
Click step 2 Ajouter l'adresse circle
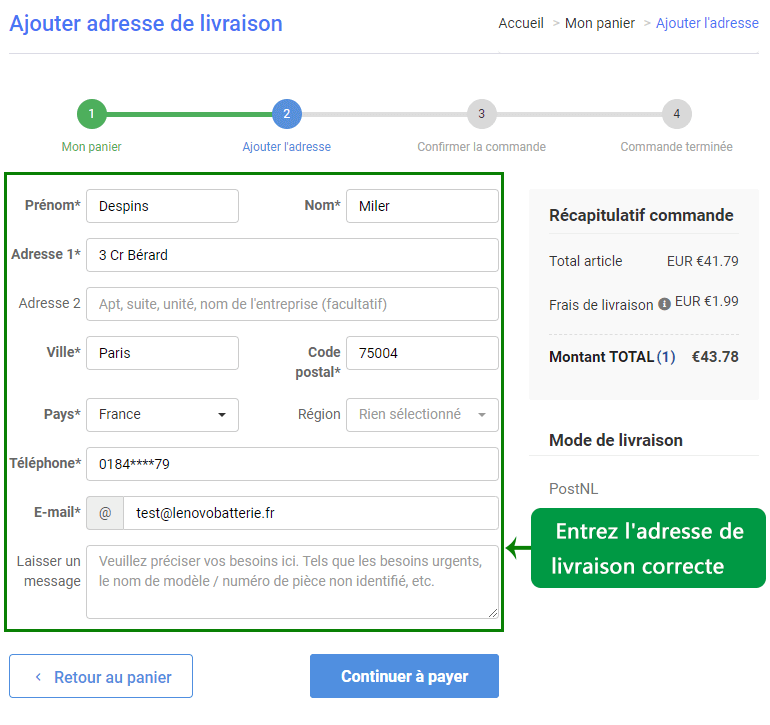(x=286, y=114)
